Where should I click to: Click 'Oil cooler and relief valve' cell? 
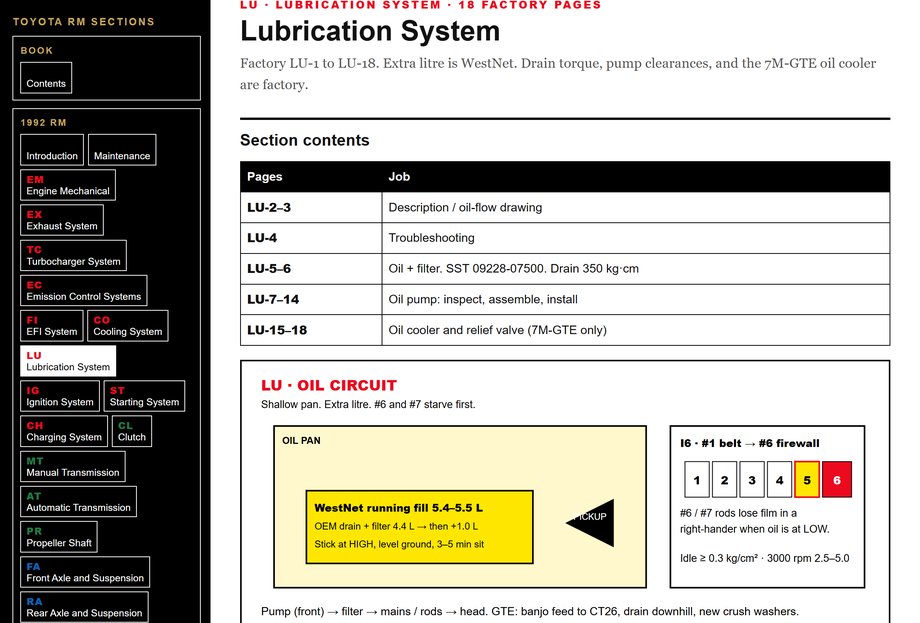pos(636,330)
